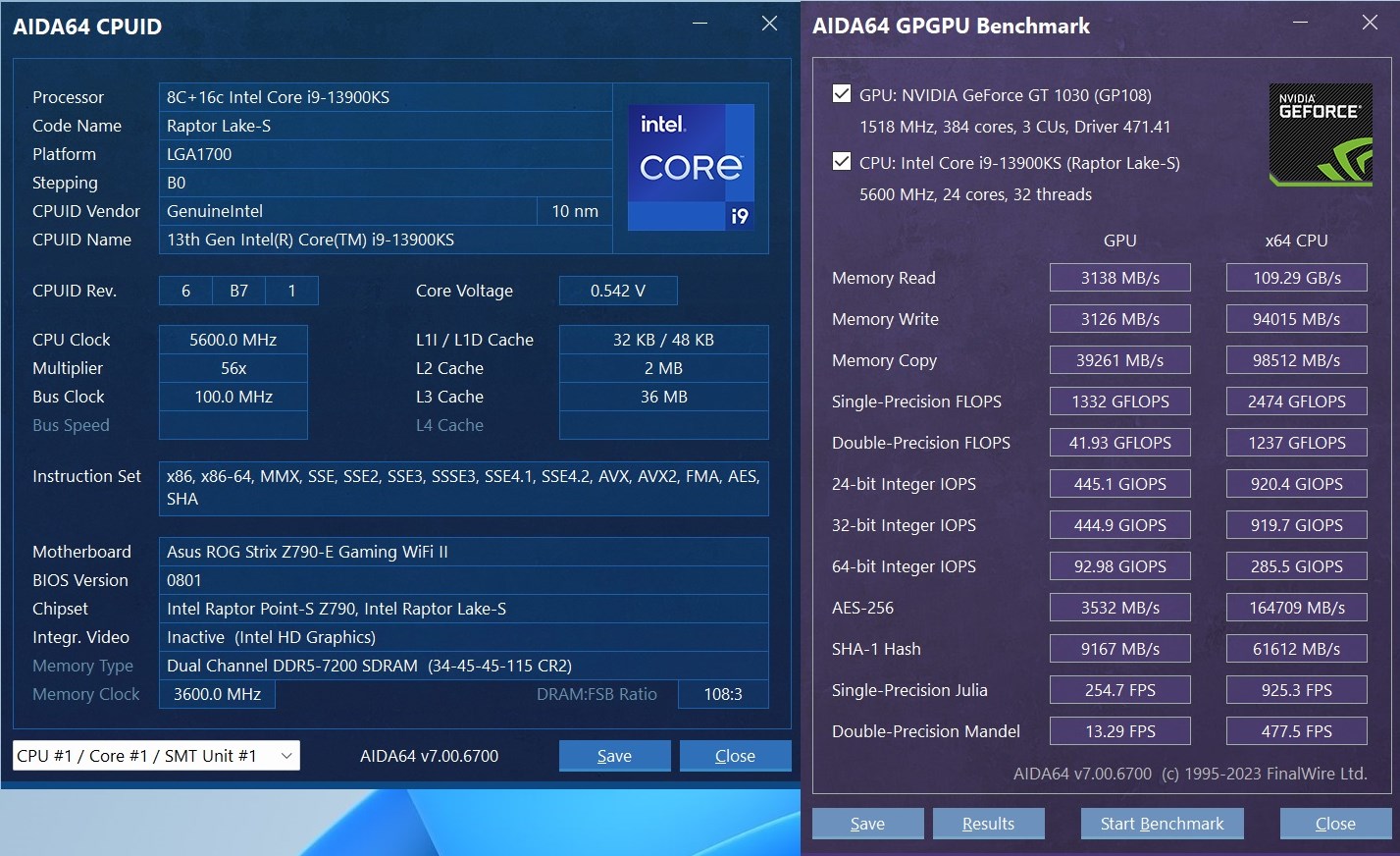
Task: Uncheck the CPU Core i9-13900KS checkbox
Action: click(x=841, y=162)
